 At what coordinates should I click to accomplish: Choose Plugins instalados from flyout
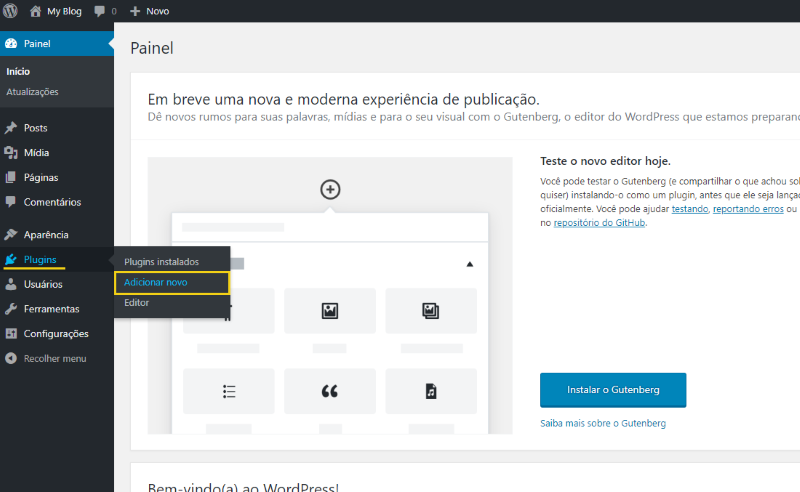[x=162, y=261]
